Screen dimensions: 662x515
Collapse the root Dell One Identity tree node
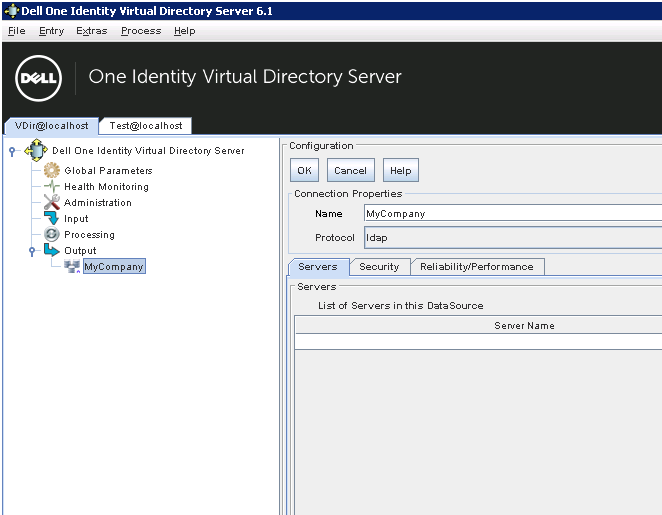tap(12, 151)
